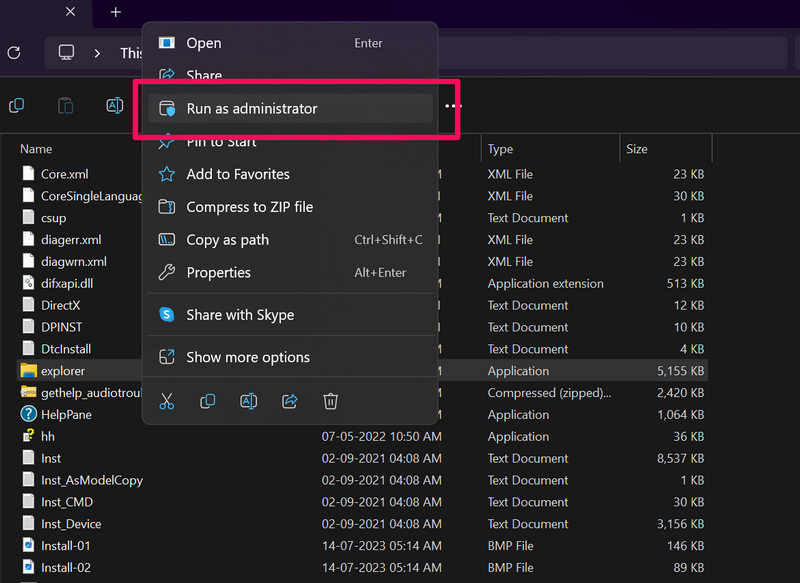Click the Cut scissors icon in context menu
800x583 pixels.
(167, 401)
